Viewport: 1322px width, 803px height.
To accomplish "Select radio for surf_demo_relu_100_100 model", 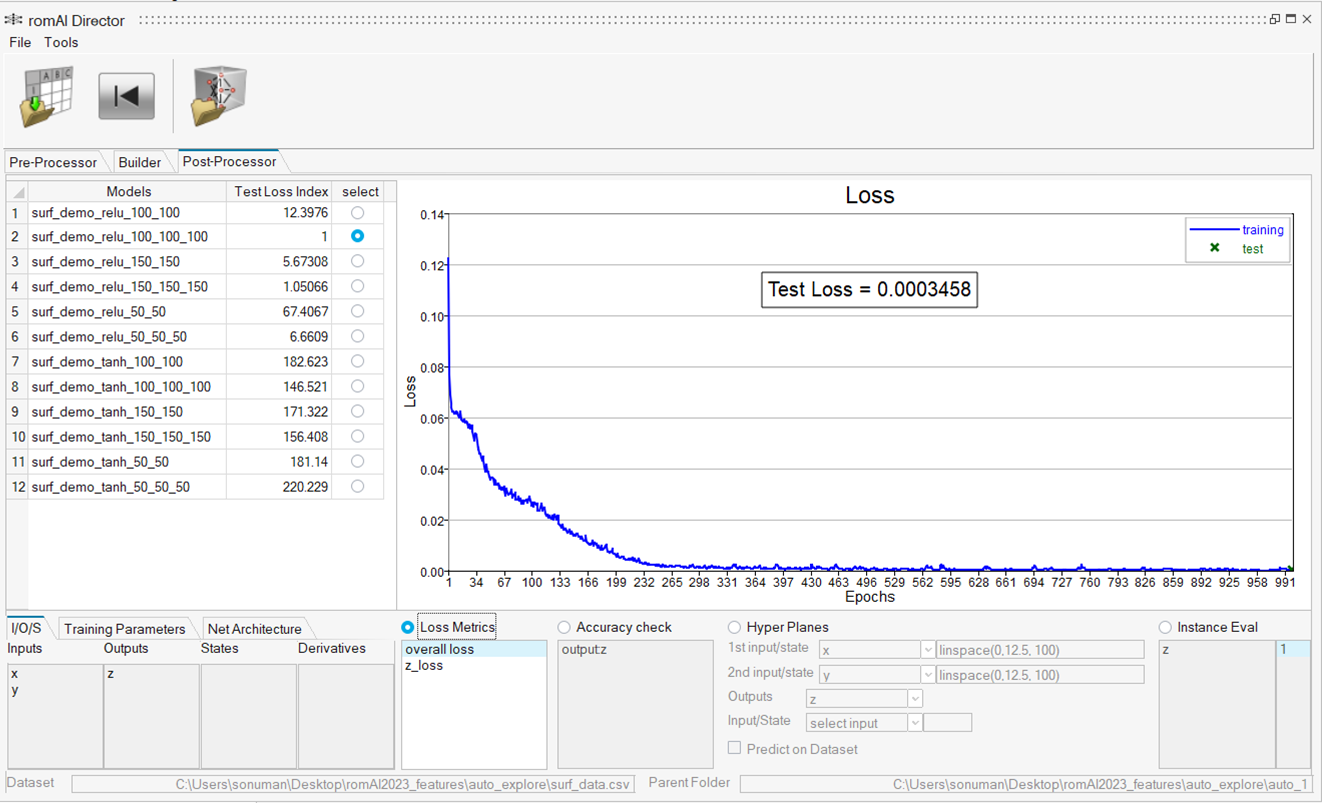I will pos(357,212).
